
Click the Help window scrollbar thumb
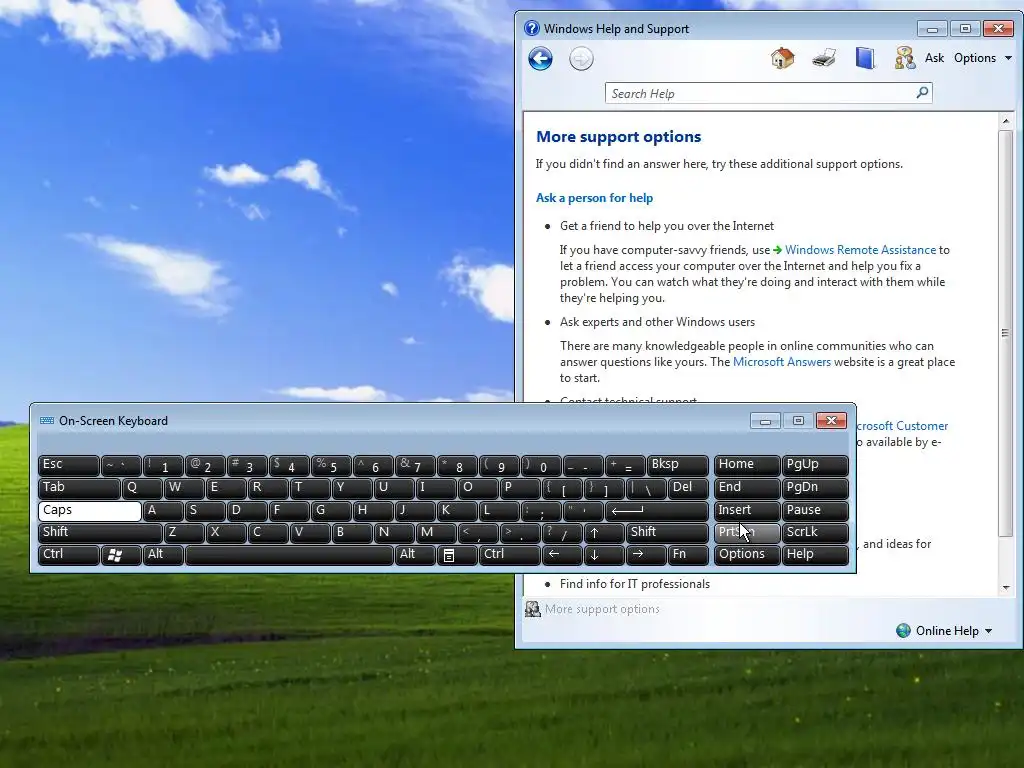click(1005, 333)
